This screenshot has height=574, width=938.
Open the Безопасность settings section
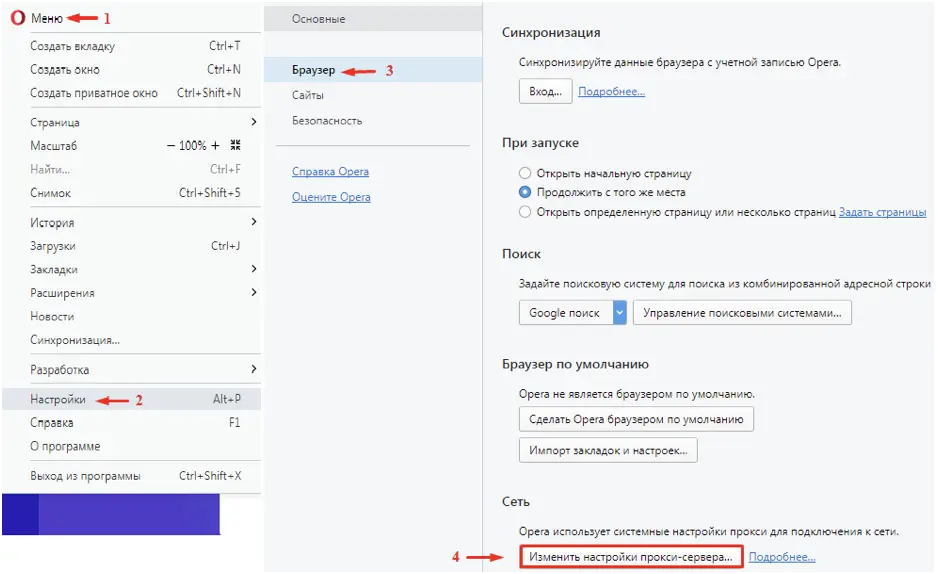point(327,120)
